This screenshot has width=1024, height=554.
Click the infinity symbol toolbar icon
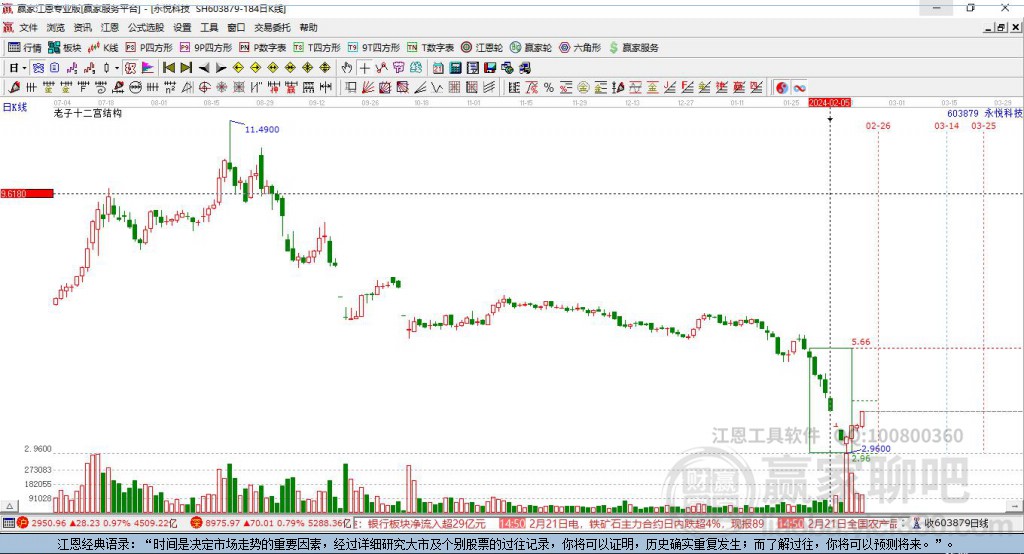tap(799, 88)
